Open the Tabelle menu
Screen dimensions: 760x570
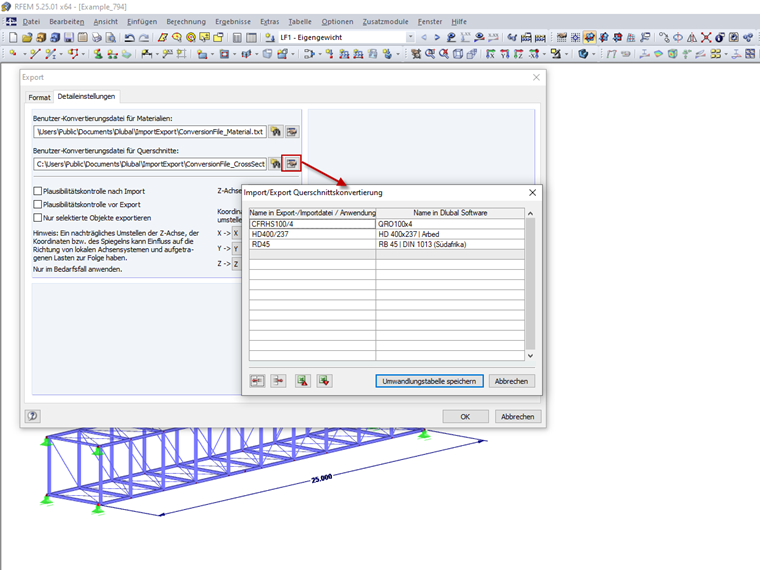(300, 21)
